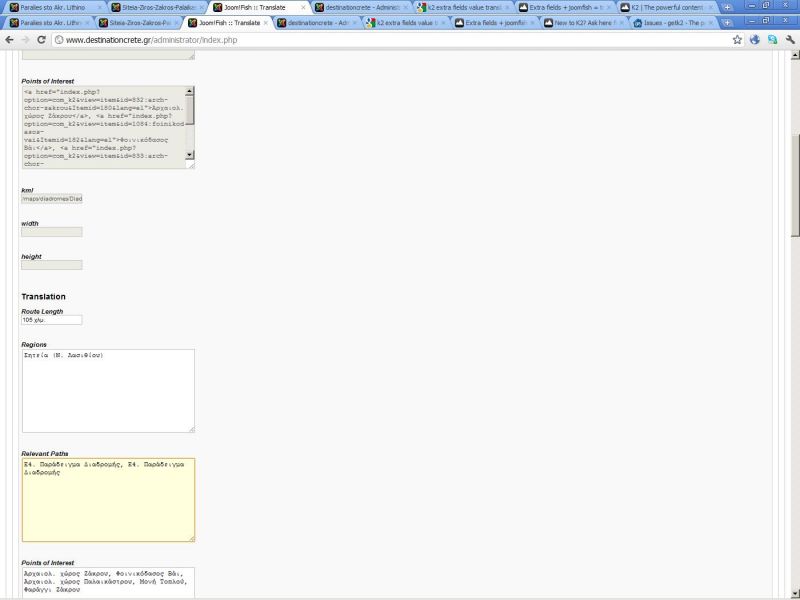
Task: Switch to front window's 'Extra fields + joomfish' tab
Action: tap(495, 23)
